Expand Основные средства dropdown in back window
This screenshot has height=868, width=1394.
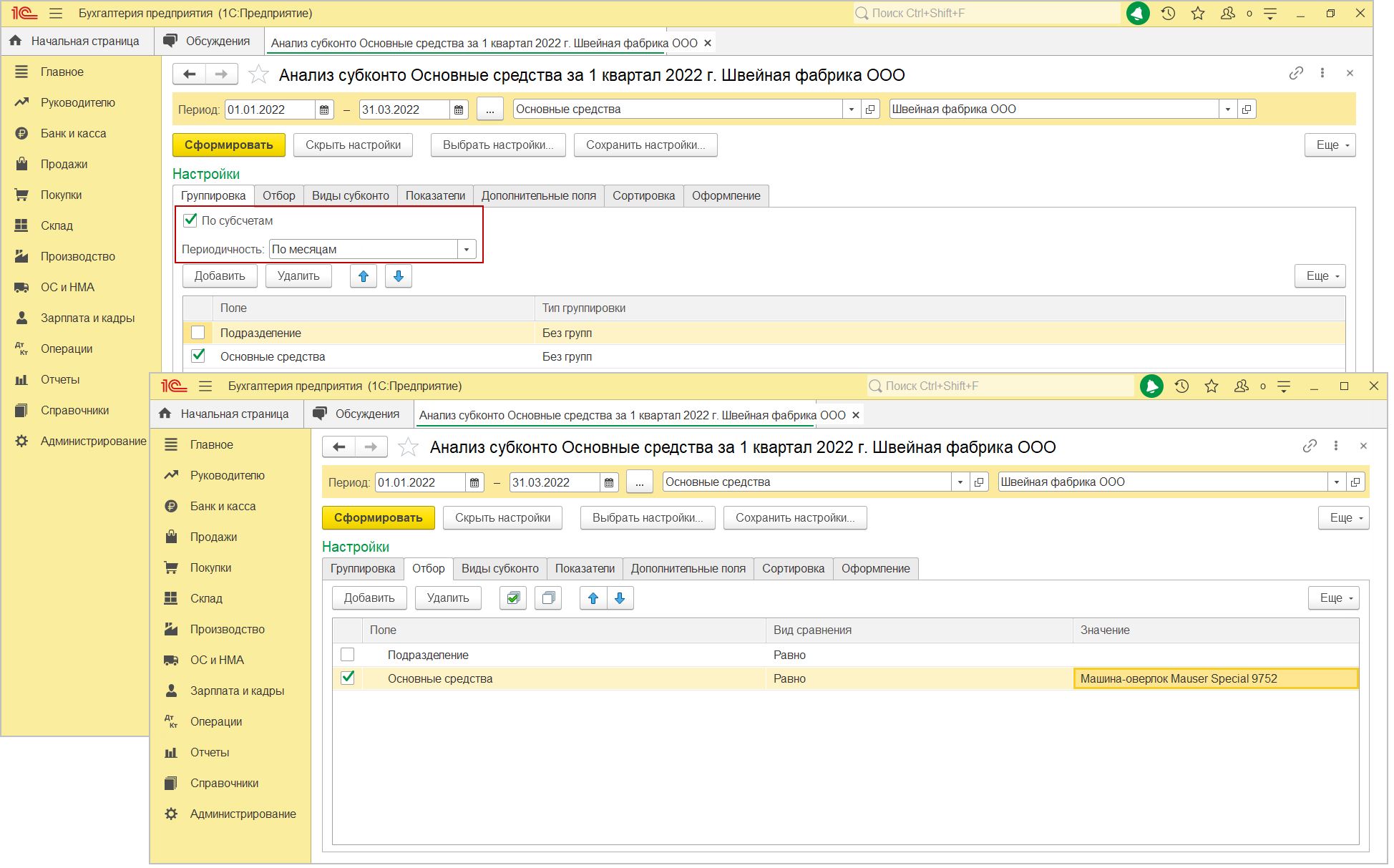pos(852,109)
